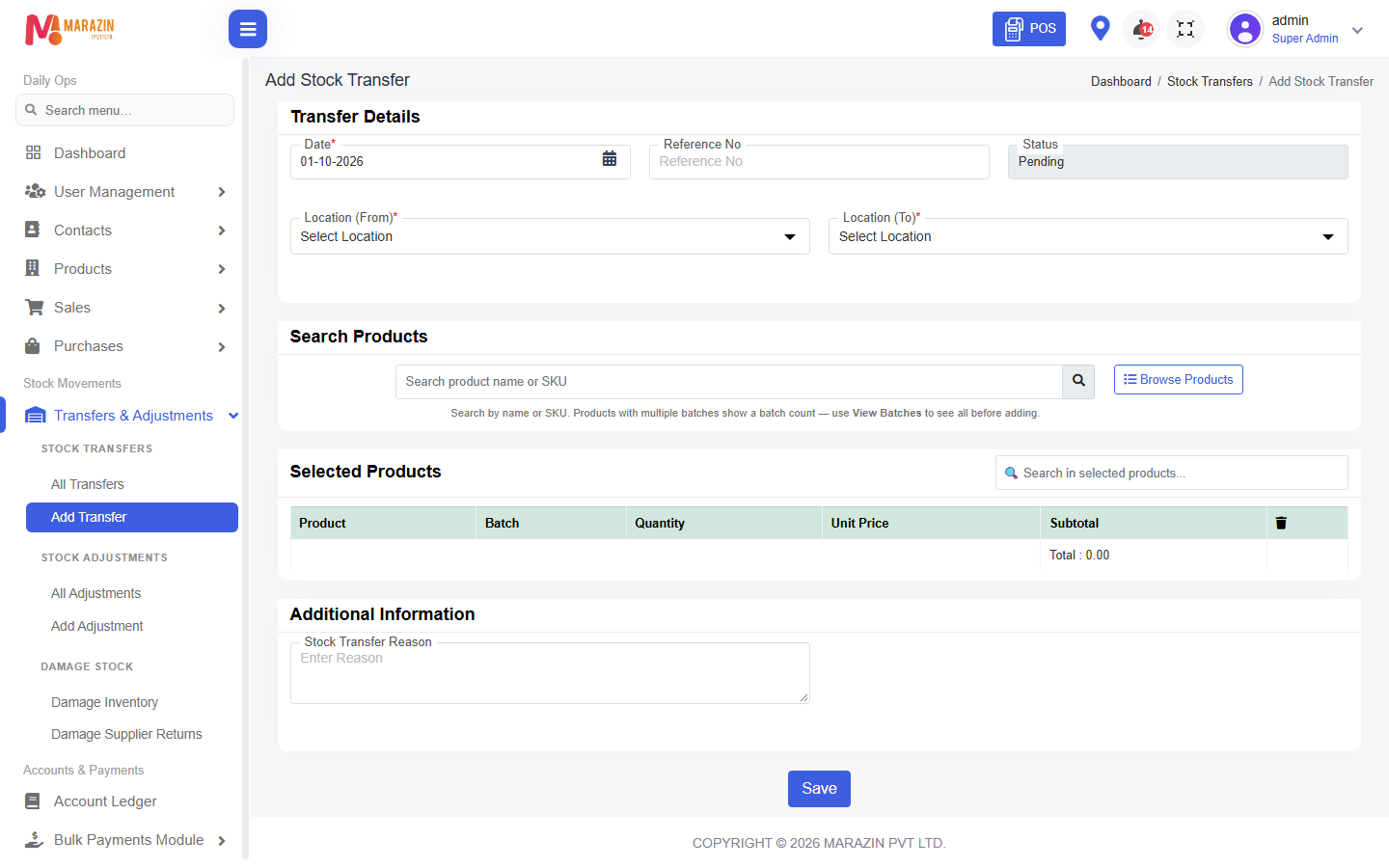
Task: Click the Stock Transfer Reason textarea
Action: [x=550, y=673]
